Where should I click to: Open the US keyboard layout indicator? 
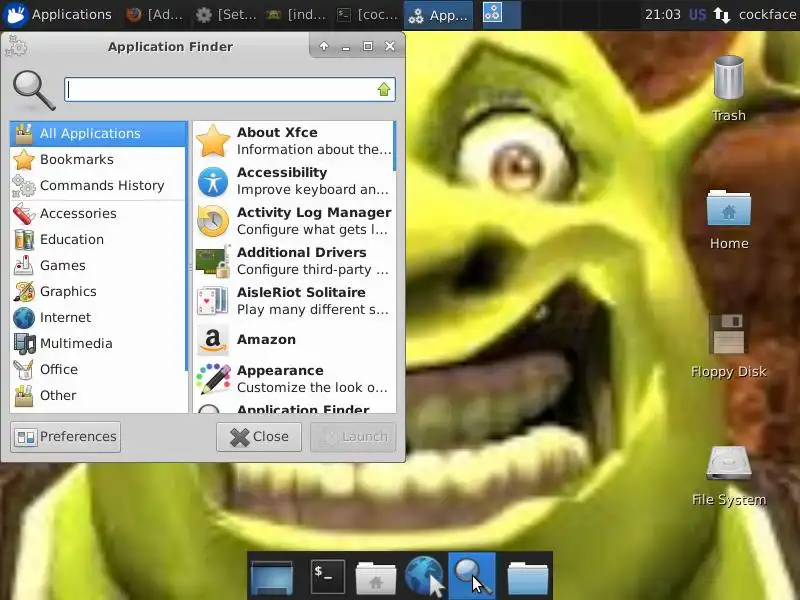click(x=697, y=14)
